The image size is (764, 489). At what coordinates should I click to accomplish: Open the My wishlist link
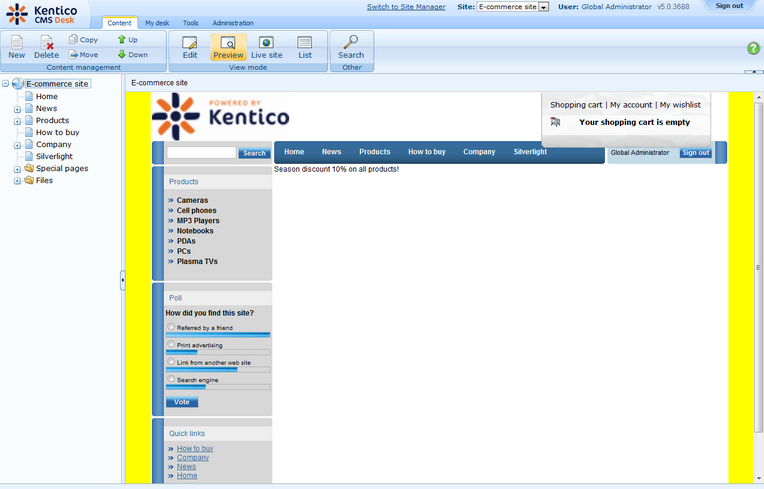click(x=680, y=105)
